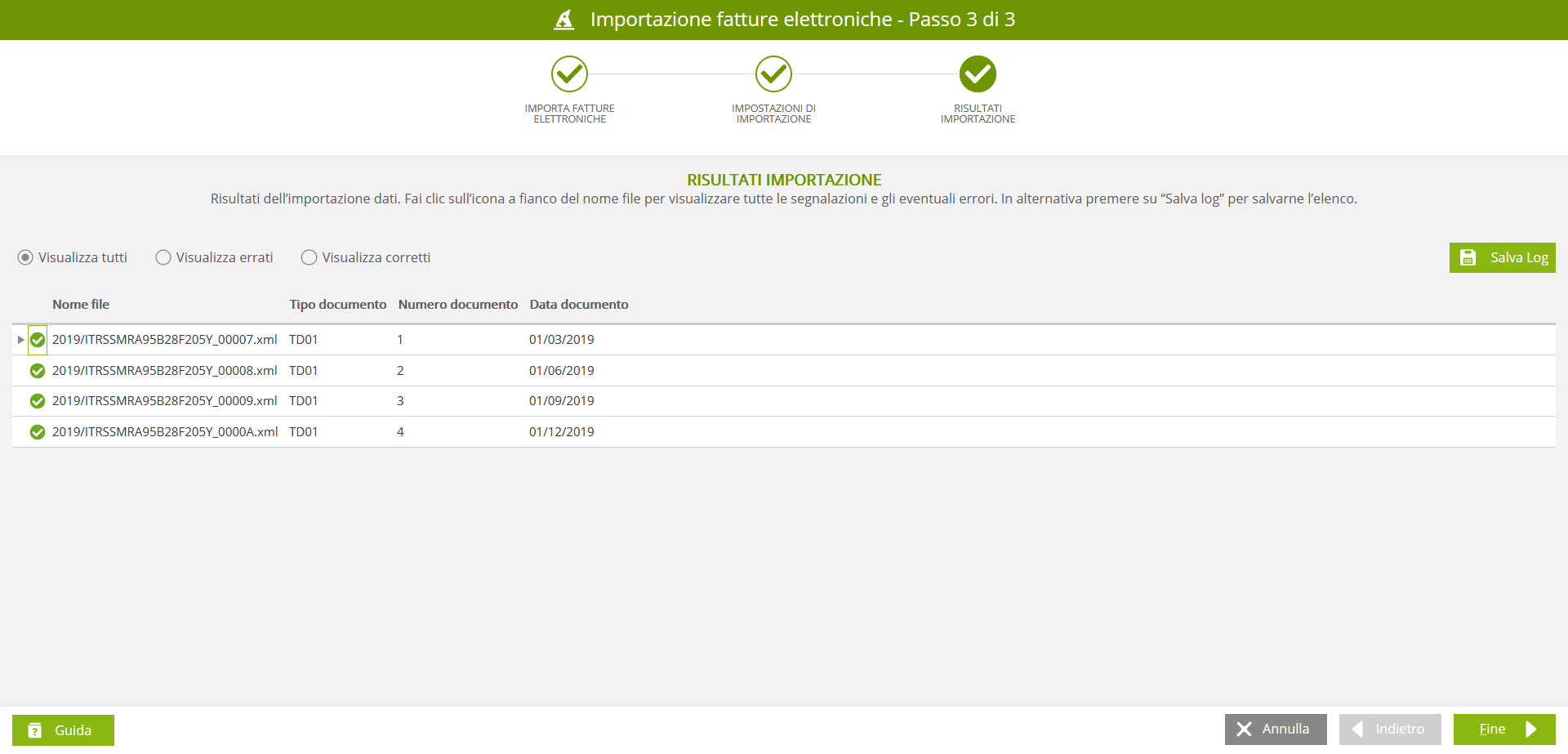Save the import log with Salva Log
Viewport: 1568px width, 754px height.
click(1503, 257)
